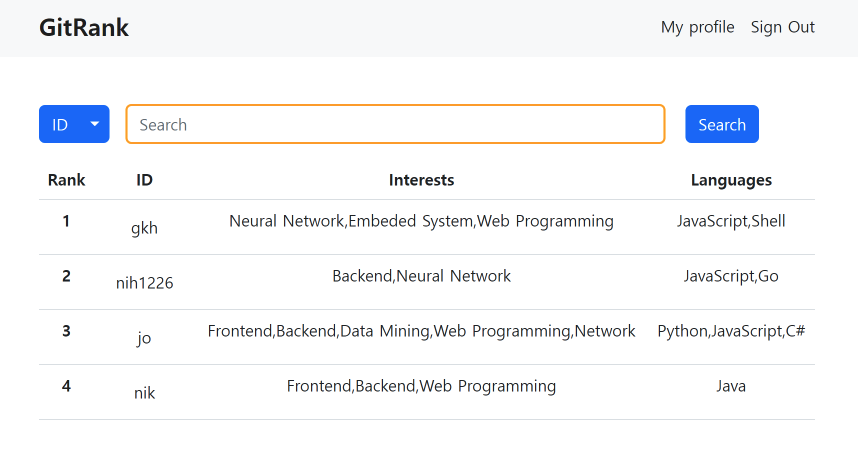Select gkh's interests cell
This screenshot has height=473, width=858.
point(421,221)
